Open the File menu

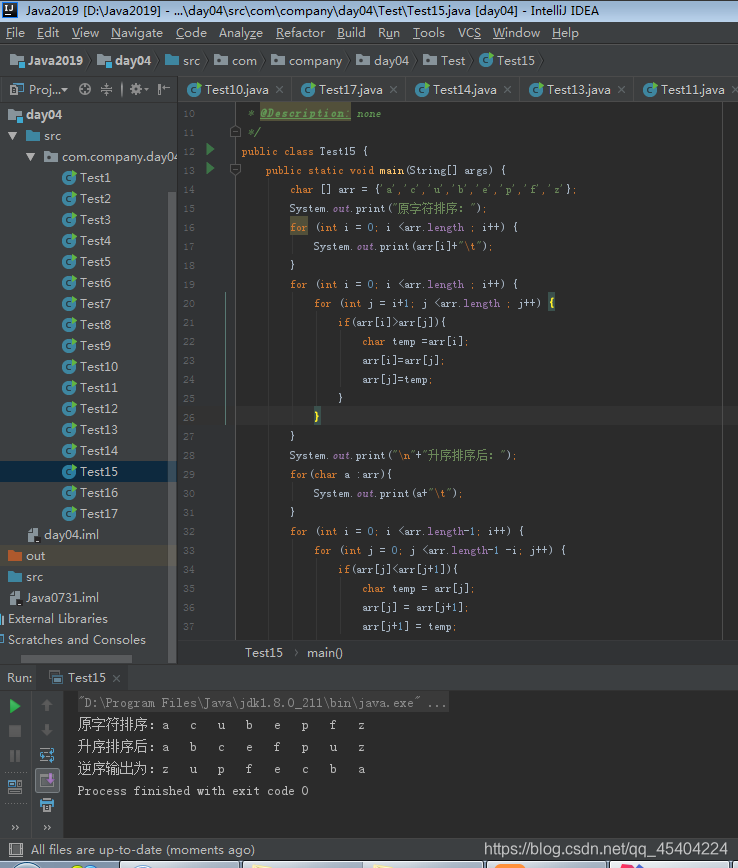point(16,33)
